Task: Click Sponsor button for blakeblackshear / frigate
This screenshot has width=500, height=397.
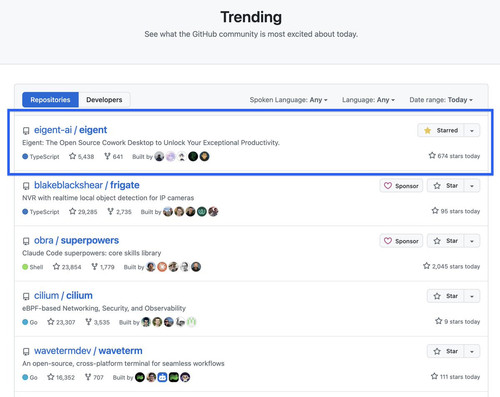Action: (x=401, y=186)
